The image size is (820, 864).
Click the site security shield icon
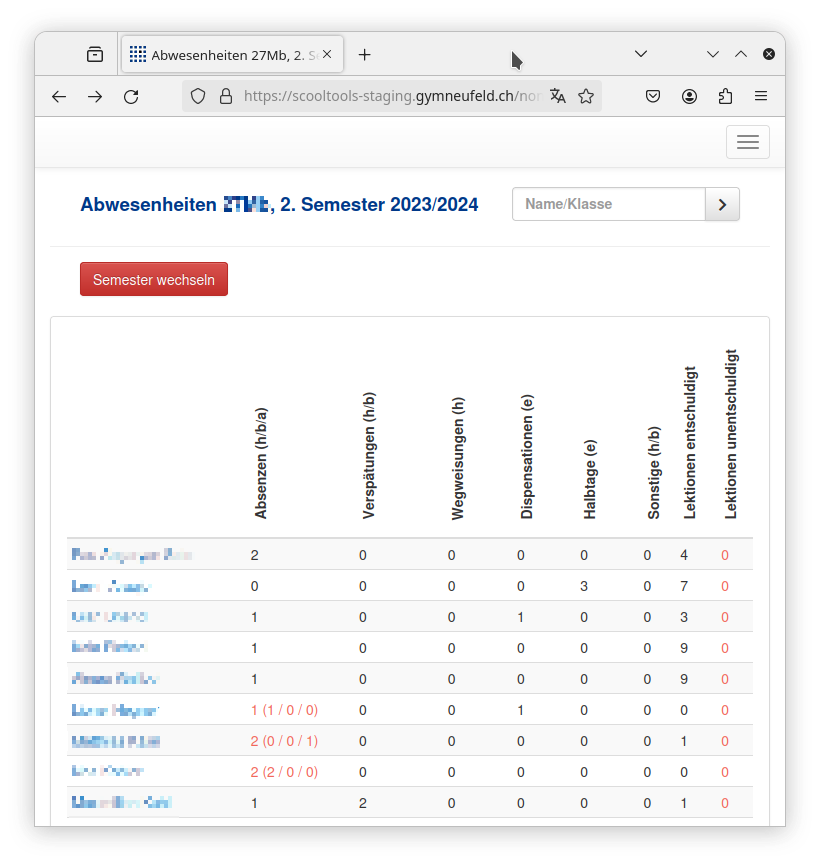click(x=198, y=97)
